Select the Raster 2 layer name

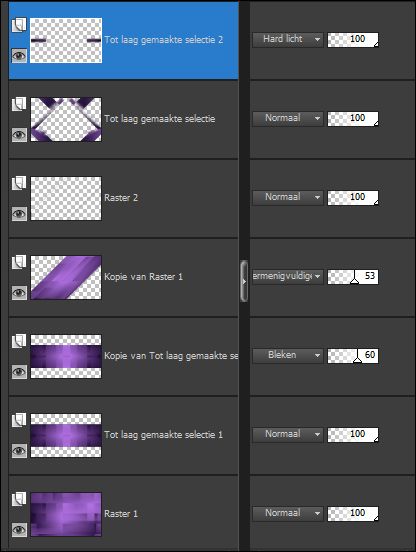121,198
